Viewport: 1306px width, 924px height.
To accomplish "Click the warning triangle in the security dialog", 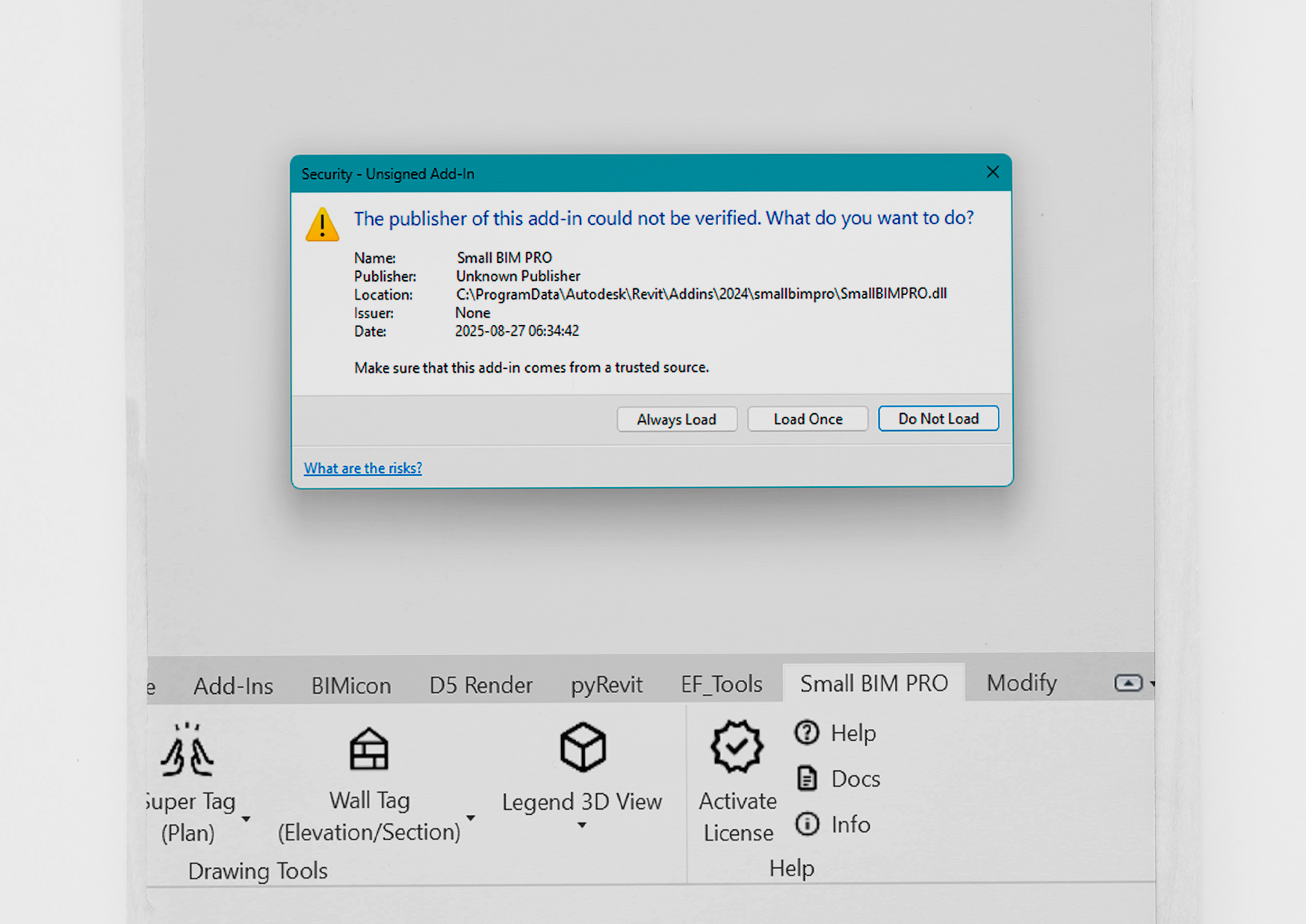I will click(x=321, y=226).
